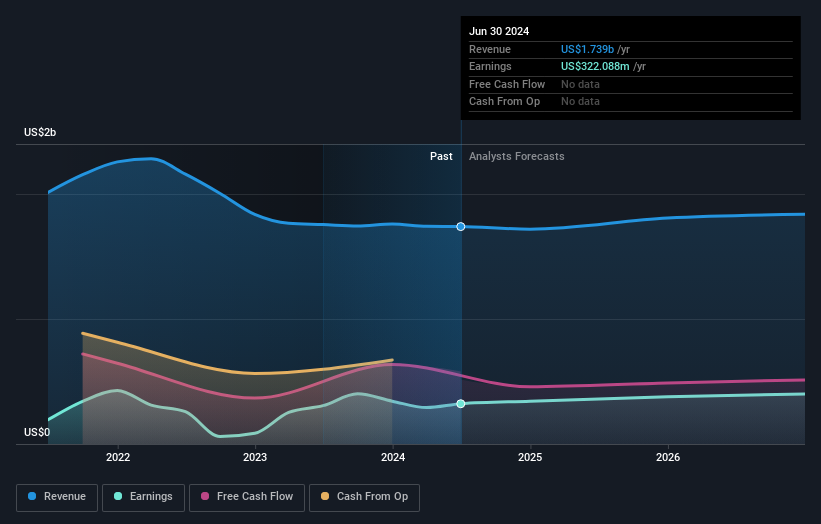The height and width of the screenshot is (524, 821).
Task: Click the US$2b y-axis label
Action: 40,132
